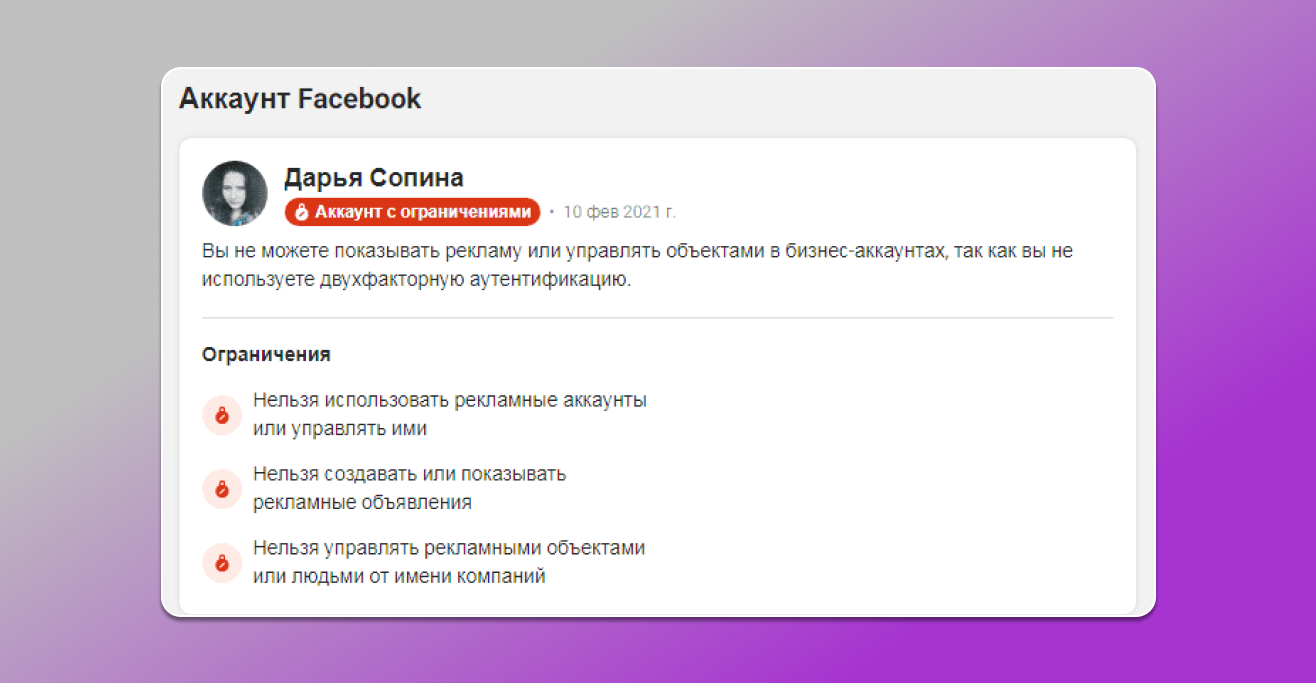Click the 'Аккаунт с ограничениями' red badge
This screenshot has width=1316, height=683.
coord(412,211)
